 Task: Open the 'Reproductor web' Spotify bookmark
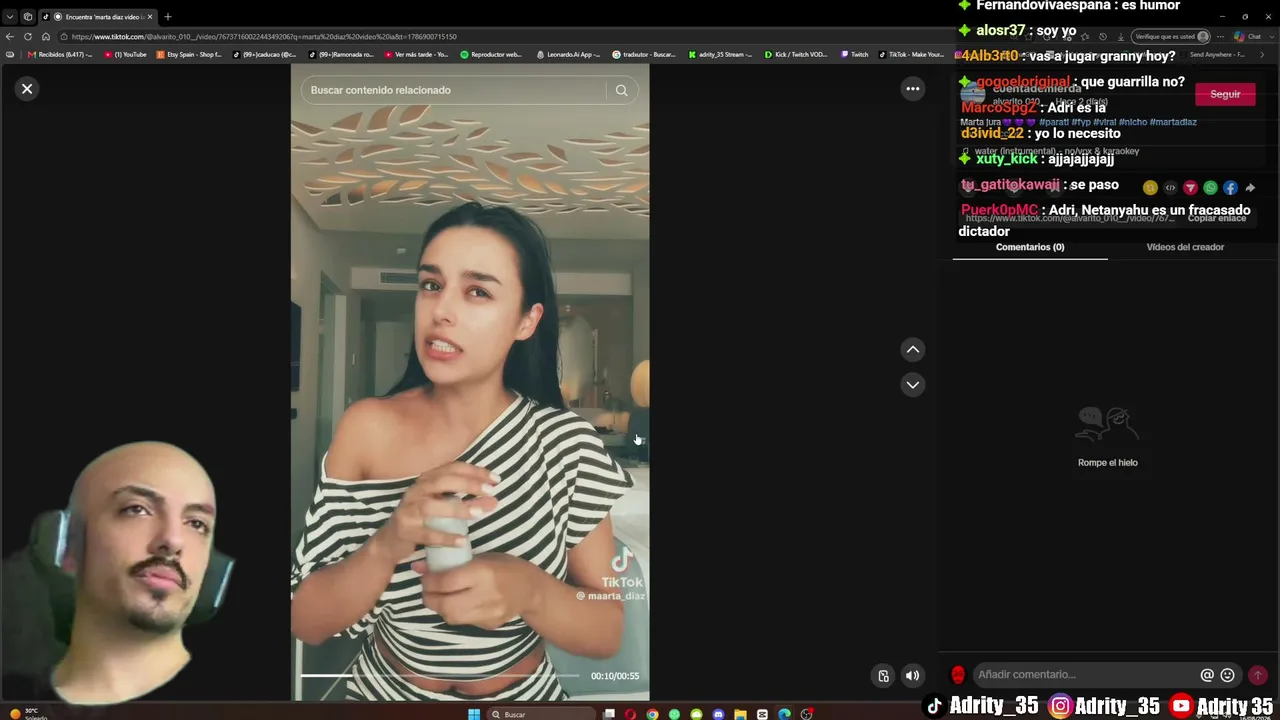(x=491, y=54)
